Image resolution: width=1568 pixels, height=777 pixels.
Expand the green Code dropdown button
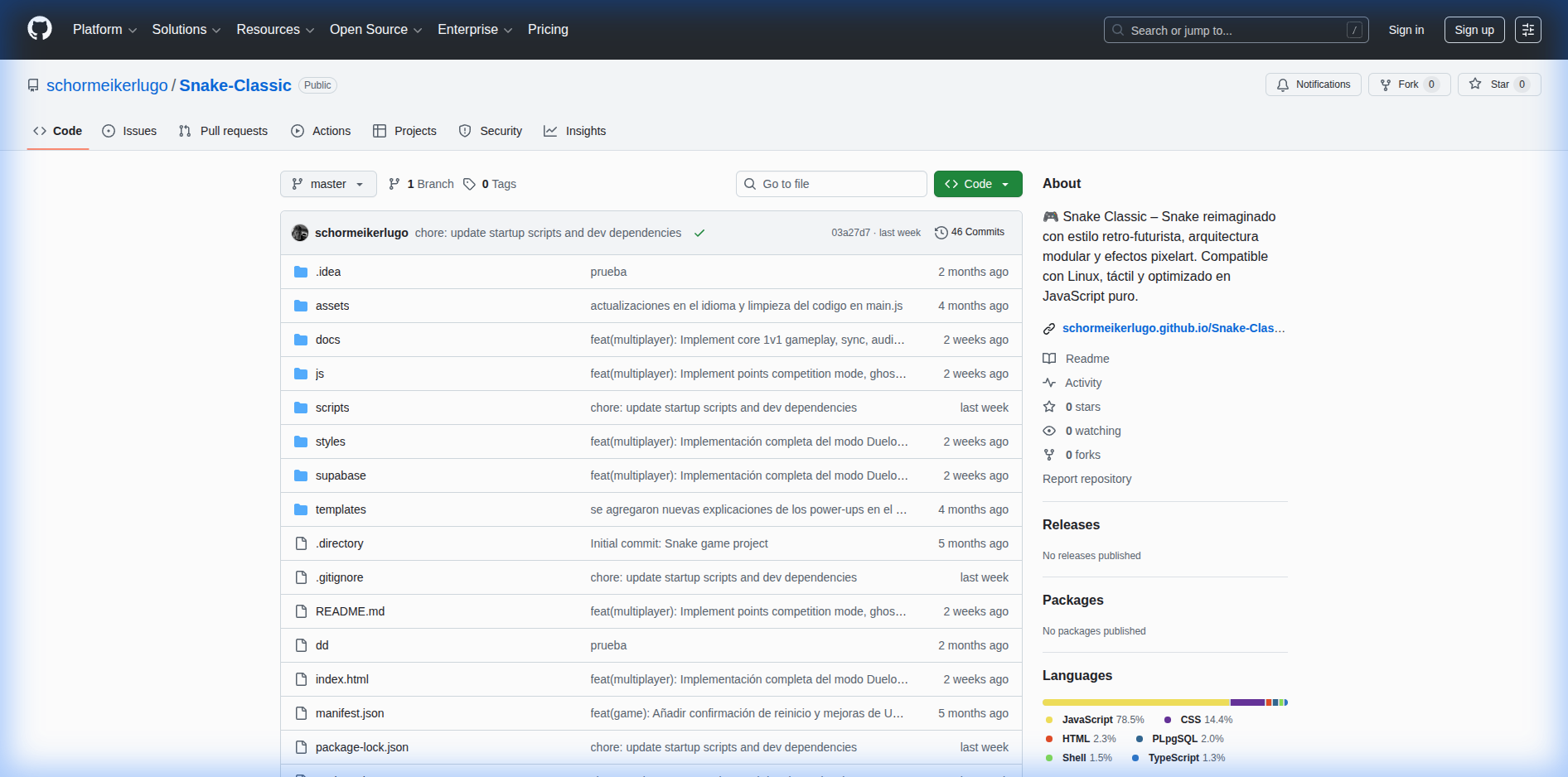coord(978,184)
